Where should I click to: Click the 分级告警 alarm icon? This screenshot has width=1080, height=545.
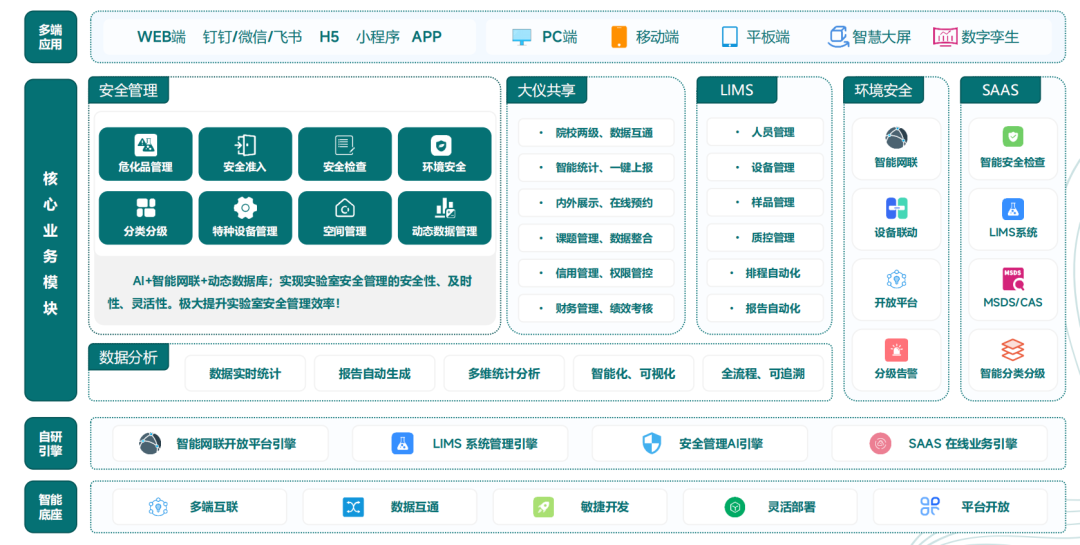(x=896, y=350)
